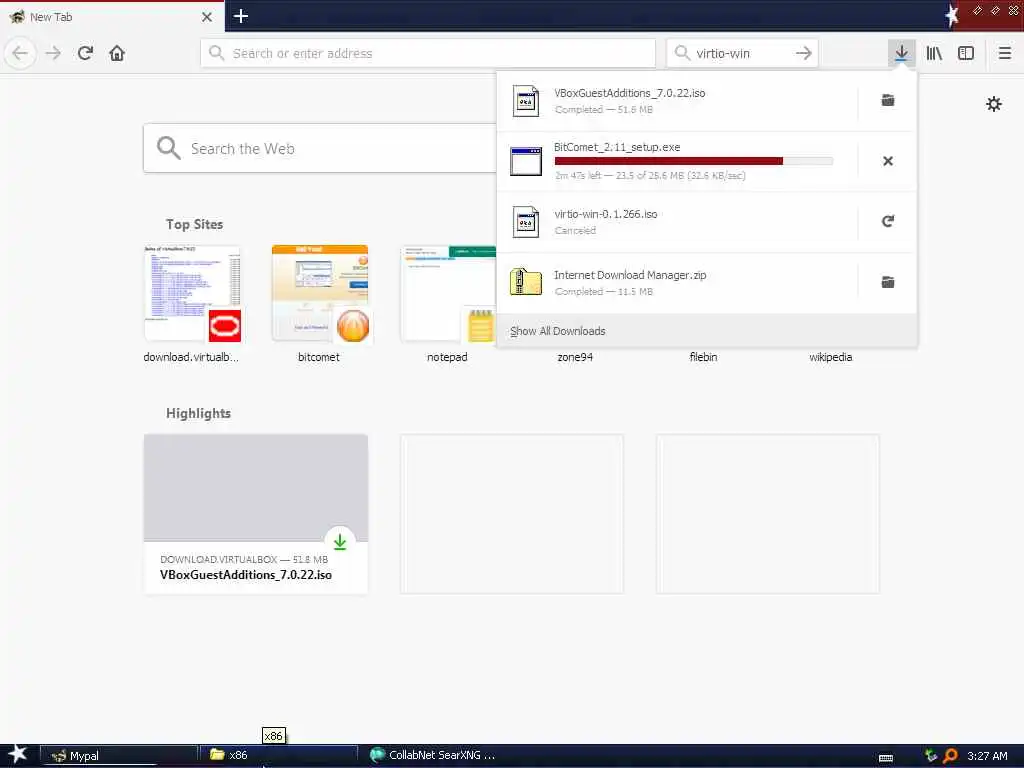This screenshot has height=768, width=1024.
Task: Click the Top Sites heading
Action: (194, 224)
